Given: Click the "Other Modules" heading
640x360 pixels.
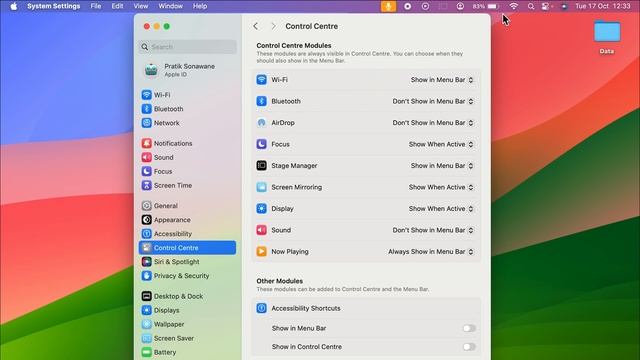Looking at the screenshot, I should tap(280, 281).
